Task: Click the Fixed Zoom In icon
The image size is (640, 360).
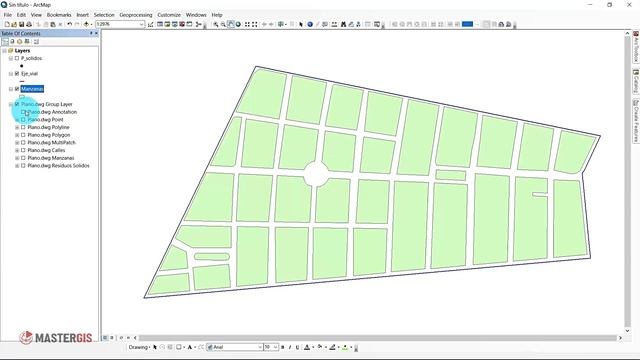Action: tap(247, 24)
